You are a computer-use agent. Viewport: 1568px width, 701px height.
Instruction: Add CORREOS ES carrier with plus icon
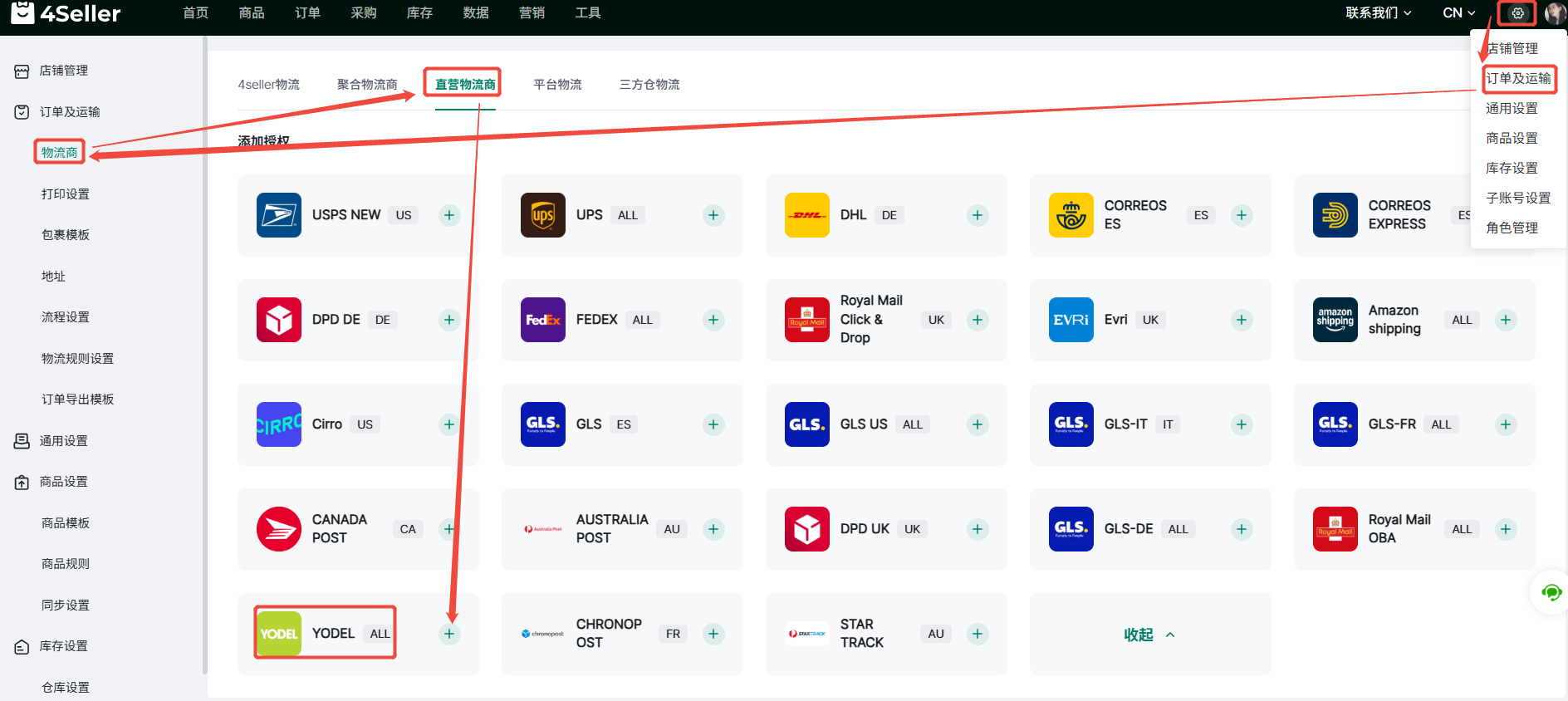coord(1242,215)
